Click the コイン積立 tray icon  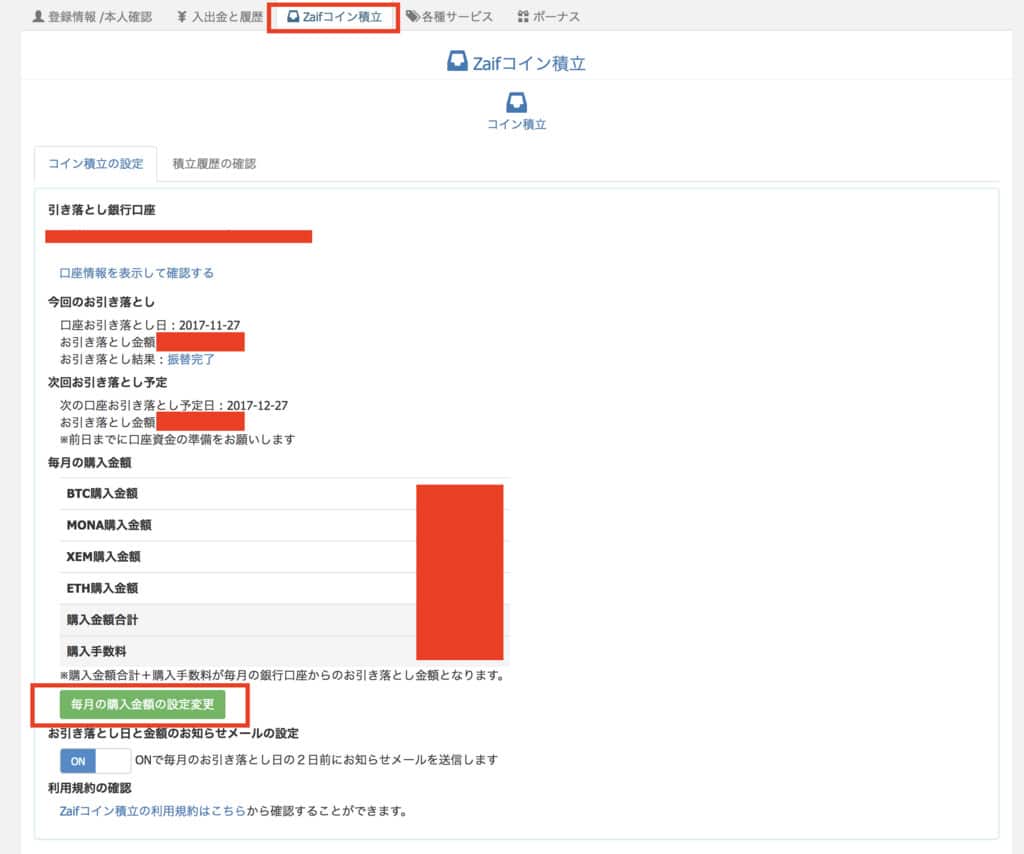tap(517, 102)
